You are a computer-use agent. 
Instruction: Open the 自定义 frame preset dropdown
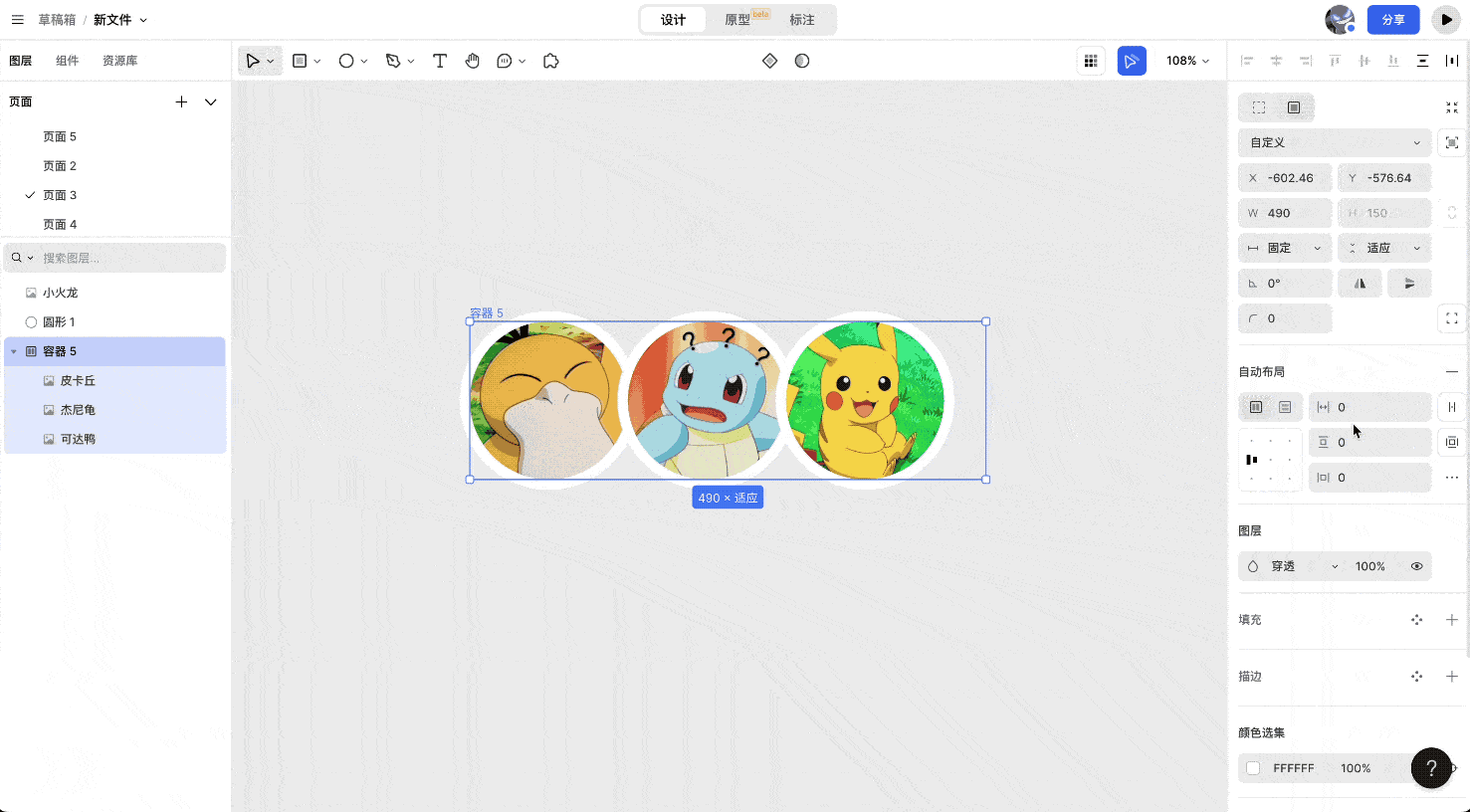pyautogui.click(x=1335, y=142)
